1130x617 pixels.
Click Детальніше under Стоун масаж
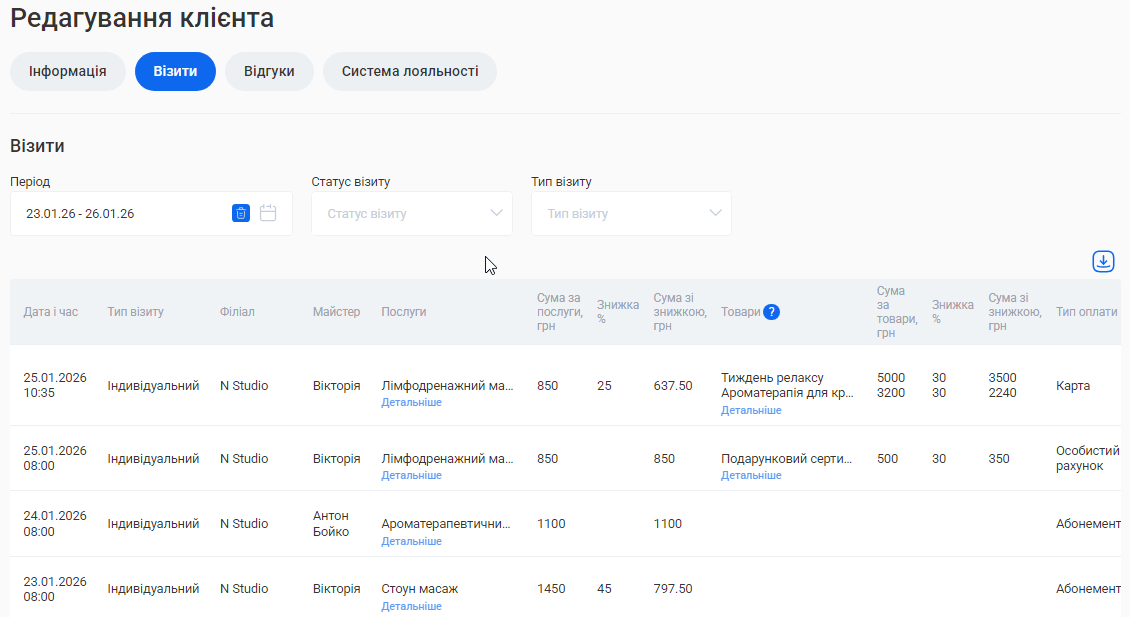click(411, 607)
